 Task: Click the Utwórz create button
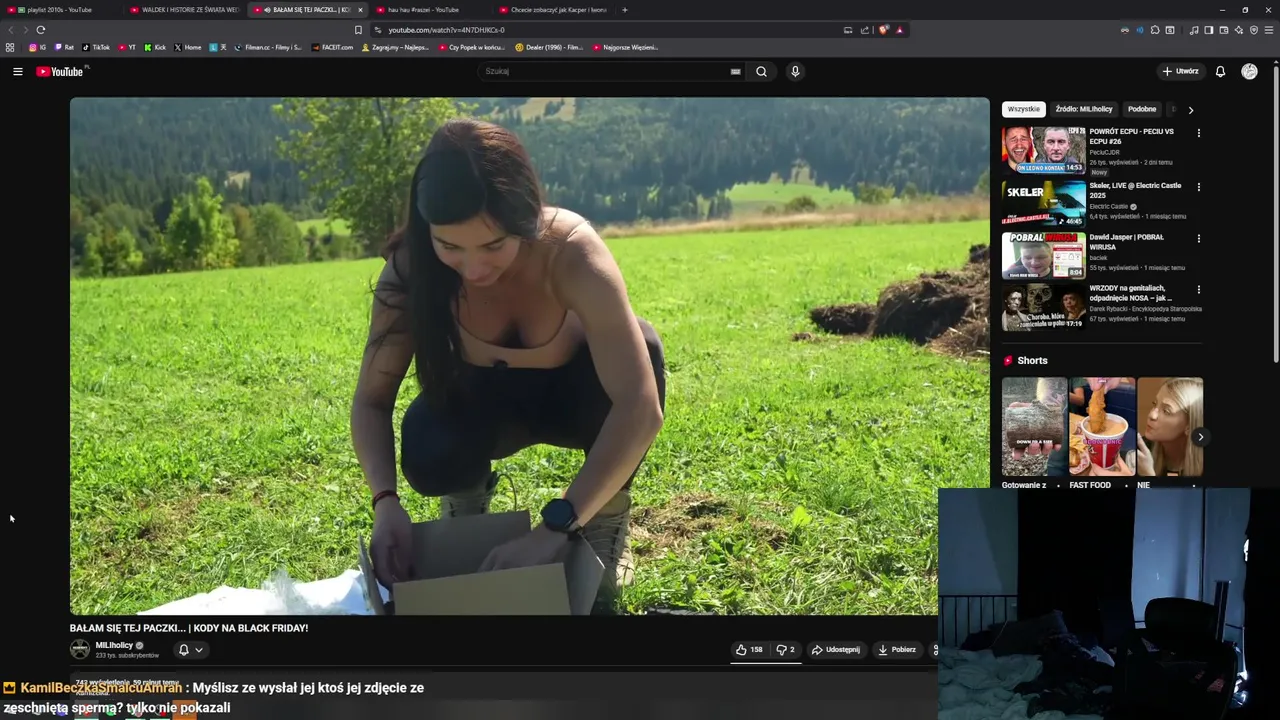[x=1180, y=71]
